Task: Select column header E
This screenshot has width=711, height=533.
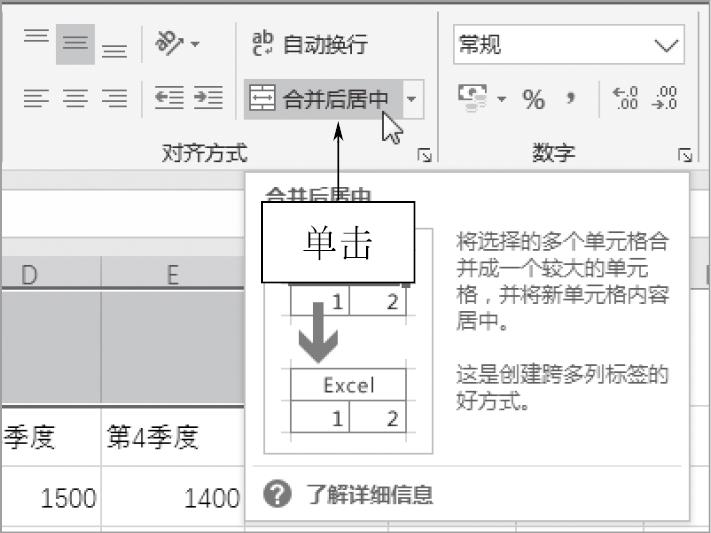Action: 172,274
